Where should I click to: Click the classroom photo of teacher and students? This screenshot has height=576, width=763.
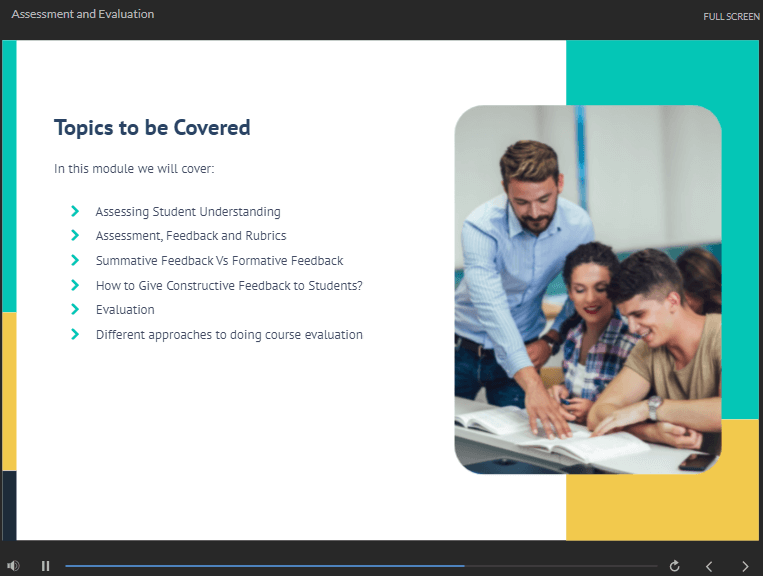(587, 290)
